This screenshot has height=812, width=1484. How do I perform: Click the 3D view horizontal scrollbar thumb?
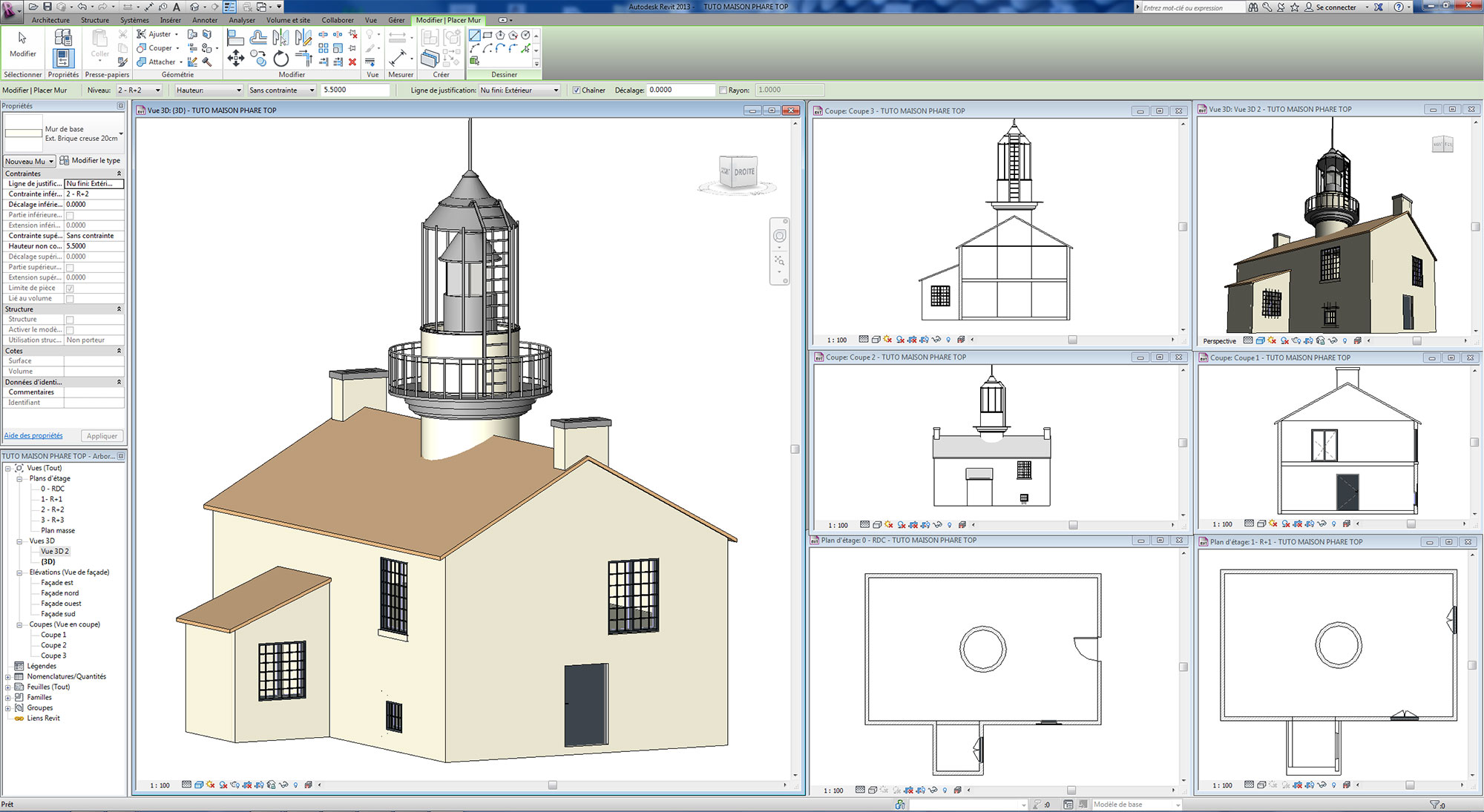(552, 785)
